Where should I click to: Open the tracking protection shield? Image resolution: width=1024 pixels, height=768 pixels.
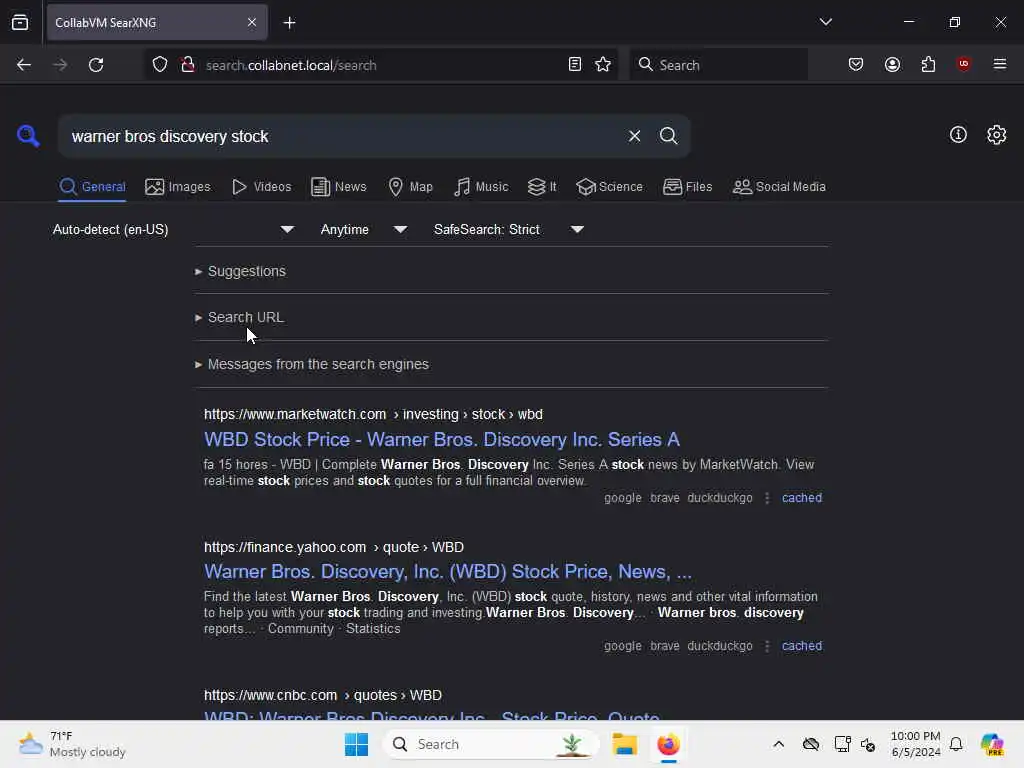[x=160, y=65]
